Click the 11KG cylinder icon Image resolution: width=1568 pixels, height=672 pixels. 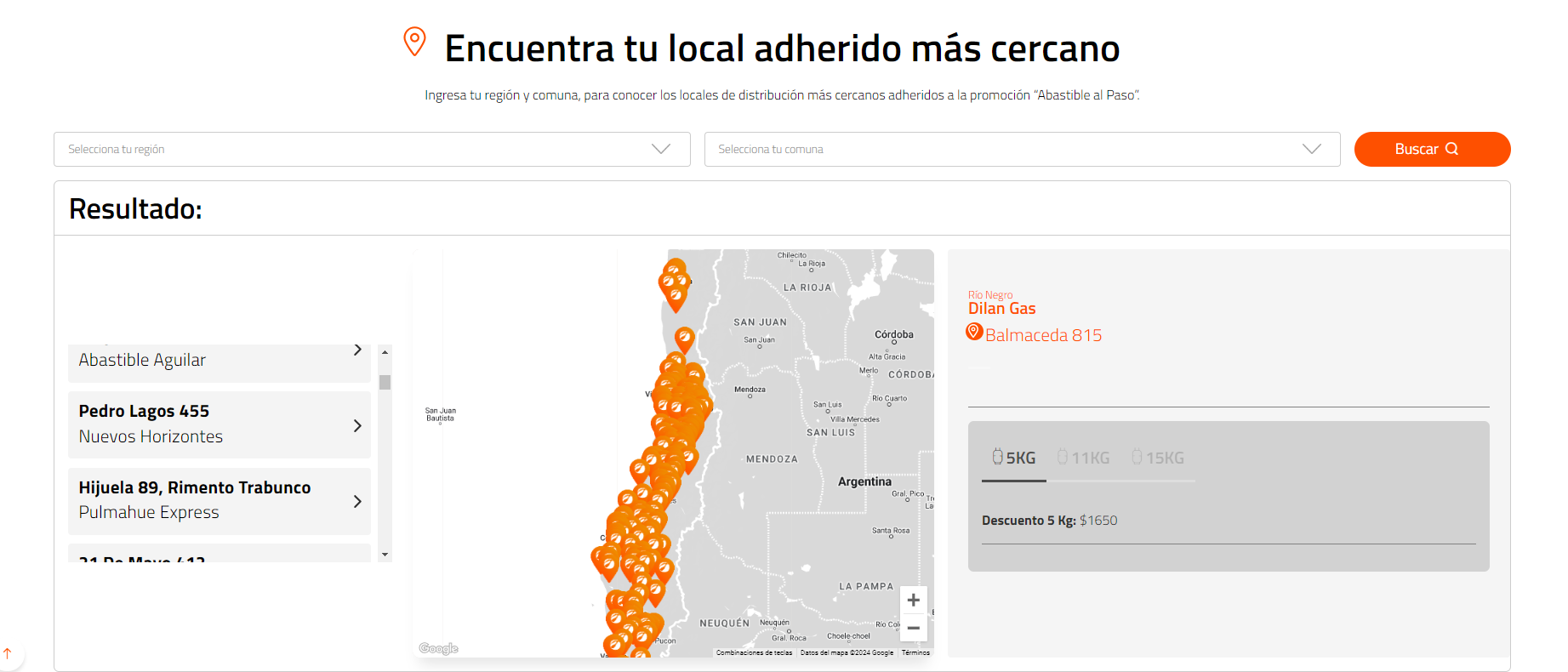pyautogui.click(x=1063, y=457)
